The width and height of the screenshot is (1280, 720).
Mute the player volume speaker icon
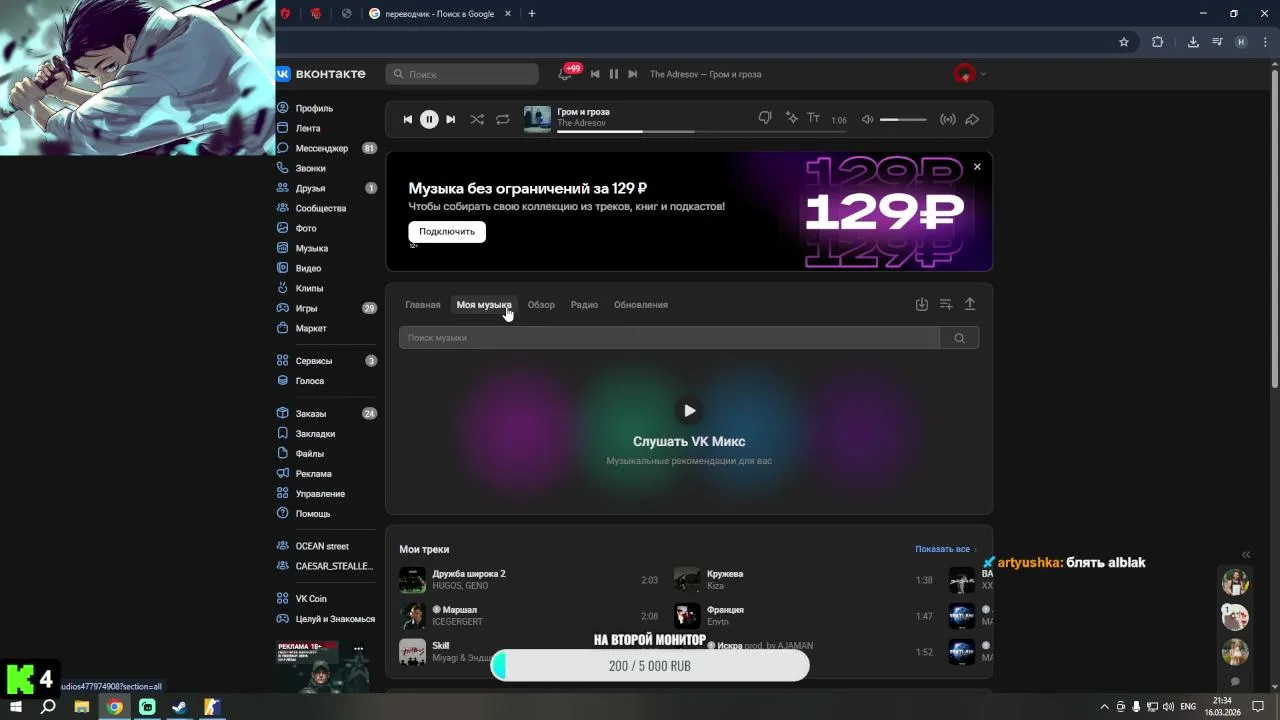click(867, 119)
